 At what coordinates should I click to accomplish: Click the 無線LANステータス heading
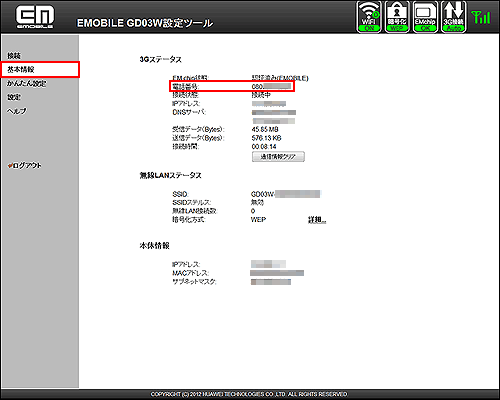[170, 175]
